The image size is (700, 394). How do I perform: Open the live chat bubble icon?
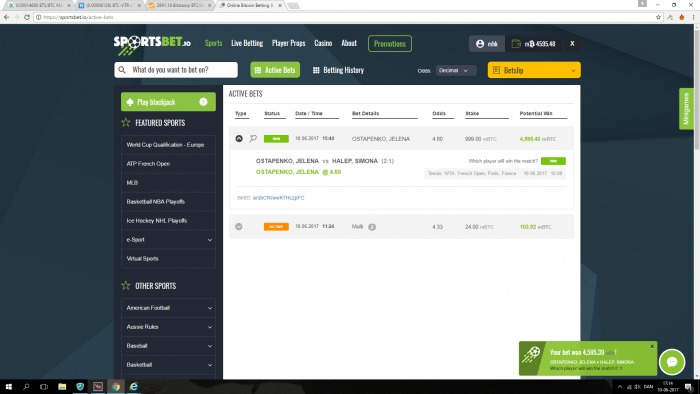tap(672, 362)
